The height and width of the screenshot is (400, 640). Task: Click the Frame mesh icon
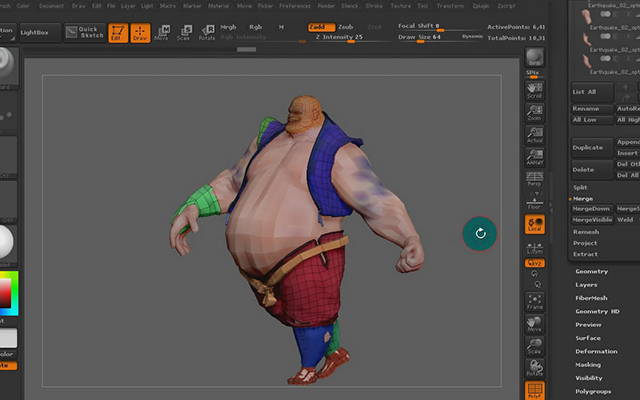click(x=534, y=302)
